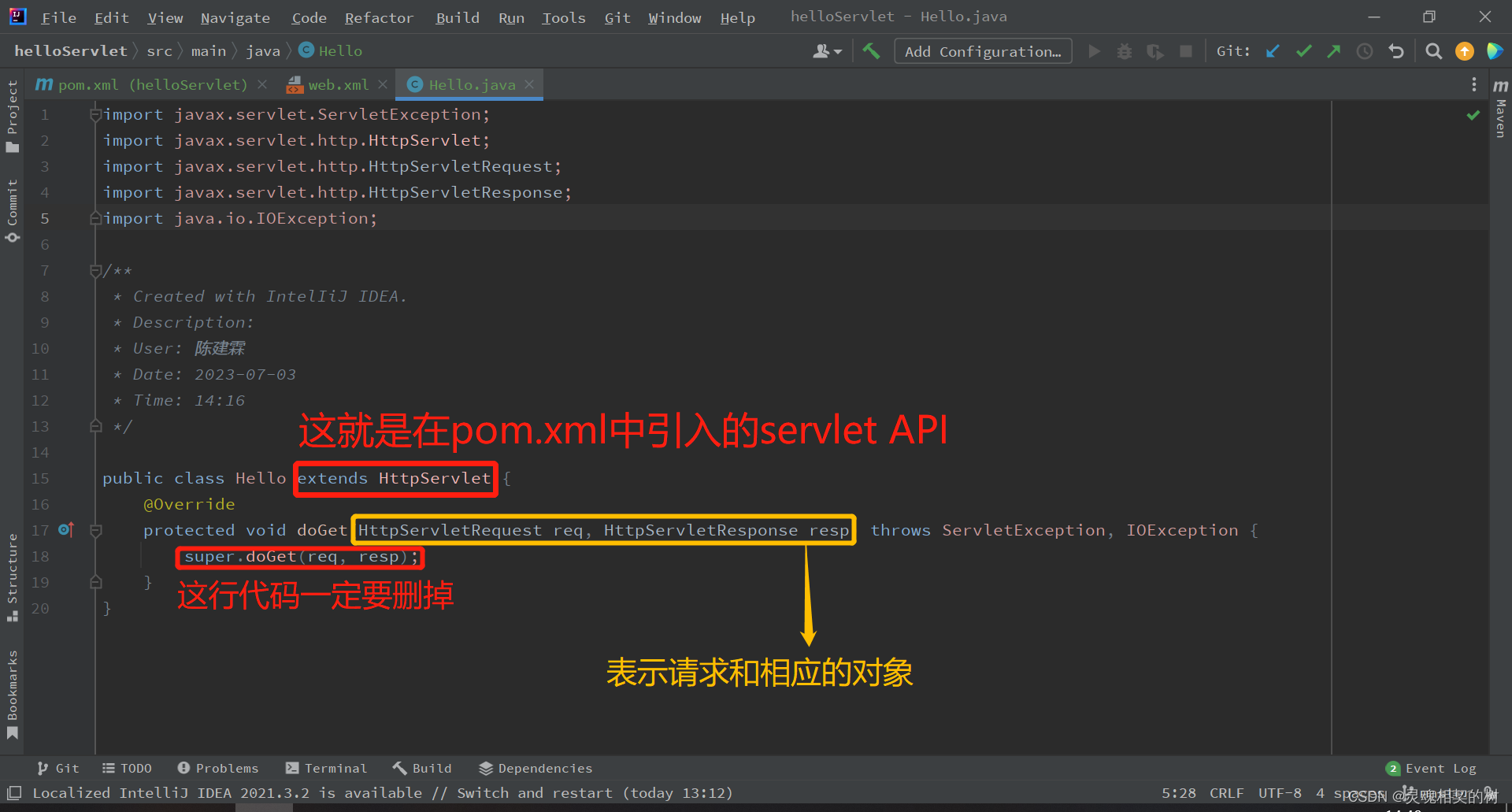
Task: Click IntelliJ IDEA update notification message
Action: (x=383, y=793)
